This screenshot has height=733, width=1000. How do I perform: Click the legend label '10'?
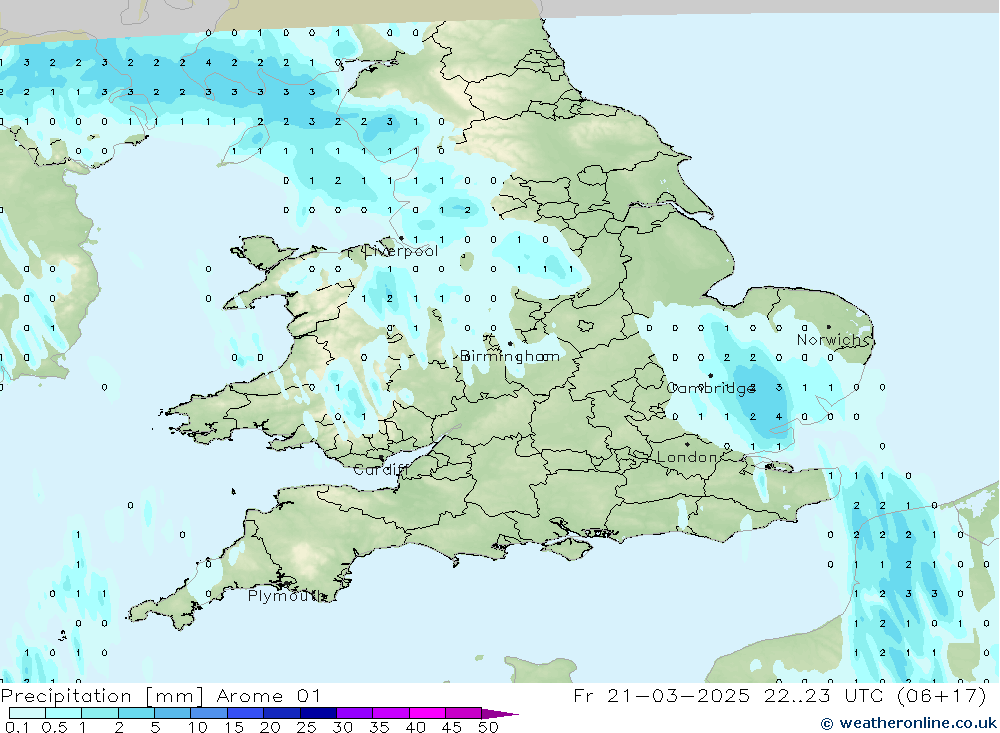tap(198, 727)
